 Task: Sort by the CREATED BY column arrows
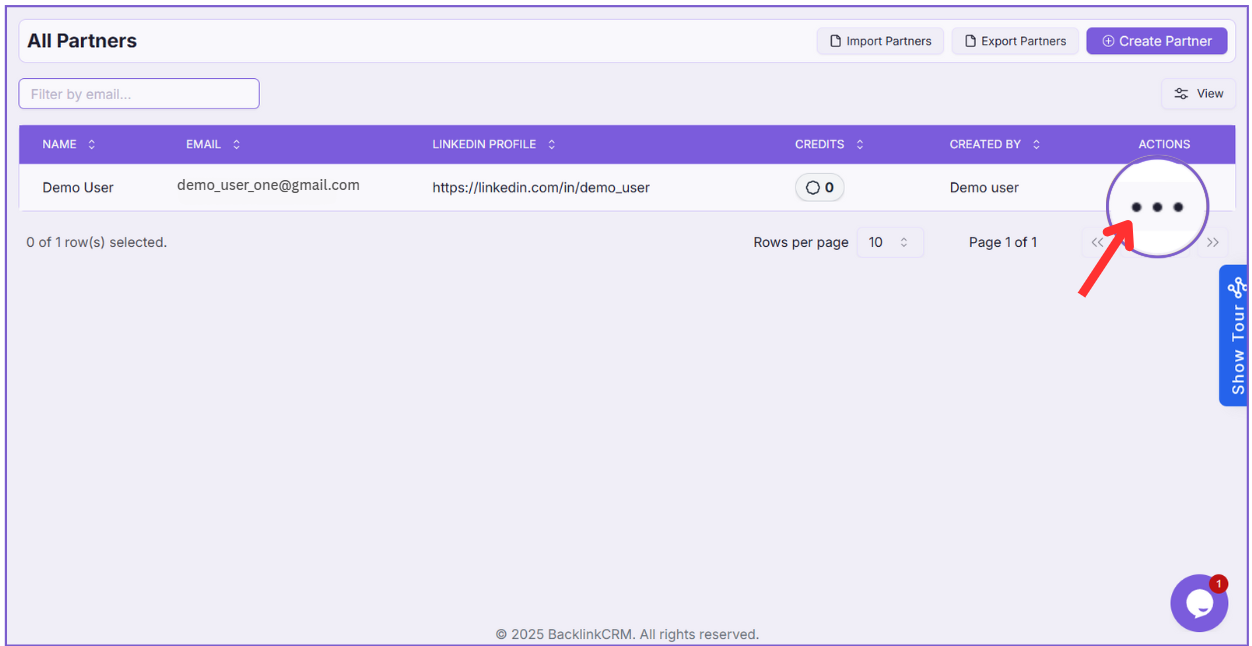click(x=1036, y=145)
